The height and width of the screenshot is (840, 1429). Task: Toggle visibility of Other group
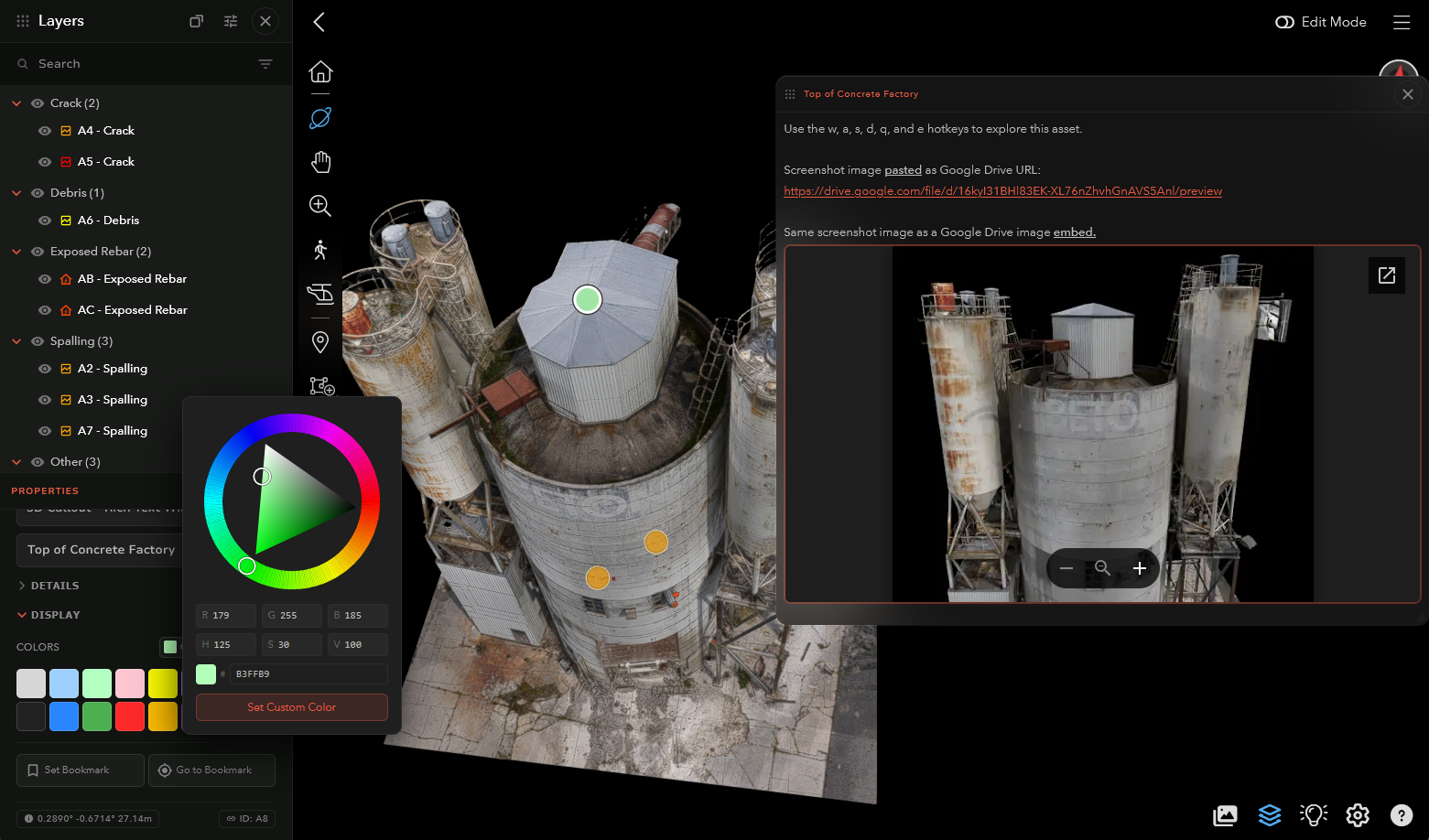[38, 462]
